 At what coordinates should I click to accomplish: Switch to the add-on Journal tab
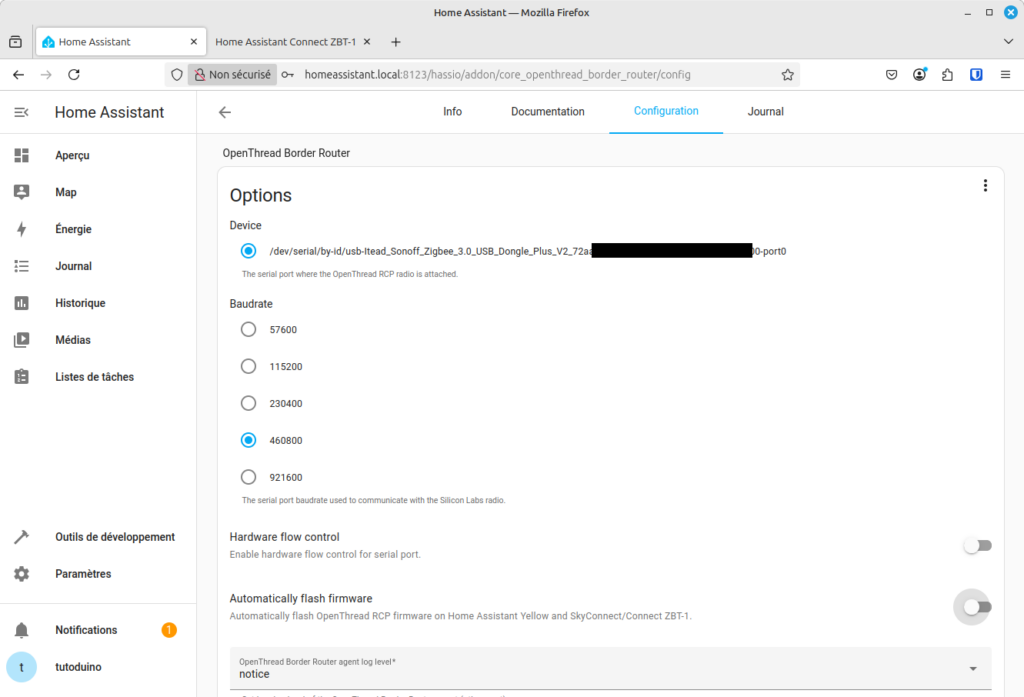pos(765,112)
